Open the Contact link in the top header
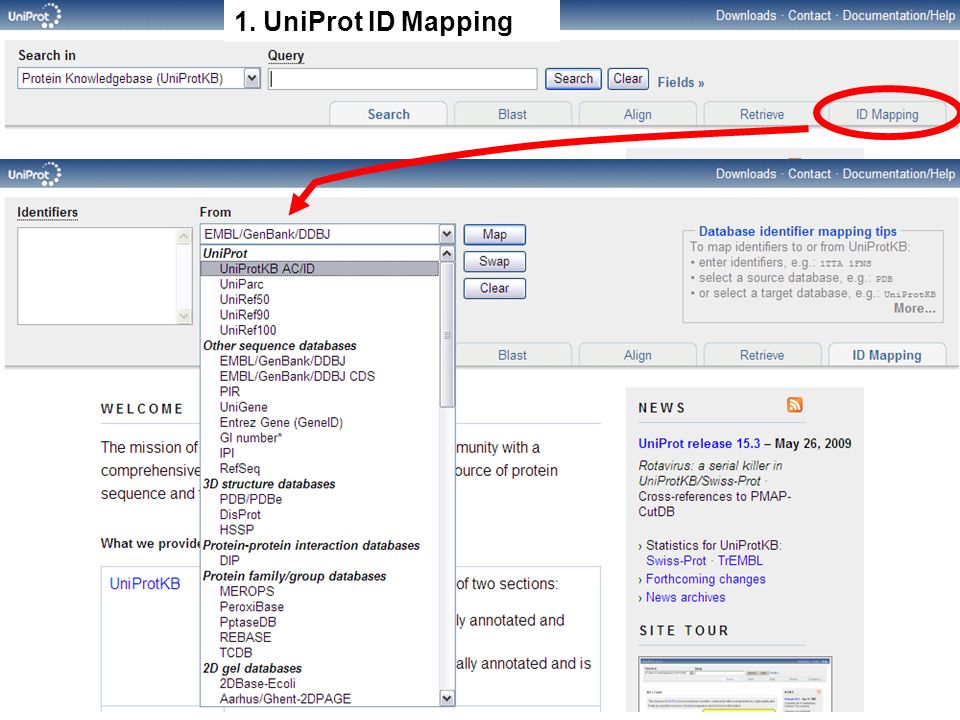Screen dimensions: 960x720 [809, 15]
